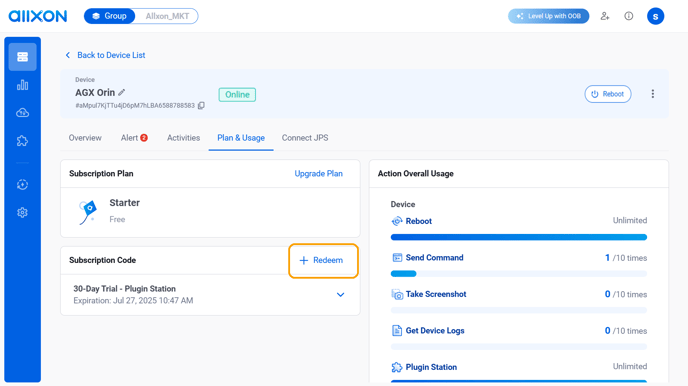Open the cloud upload sidebar icon

(22, 113)
